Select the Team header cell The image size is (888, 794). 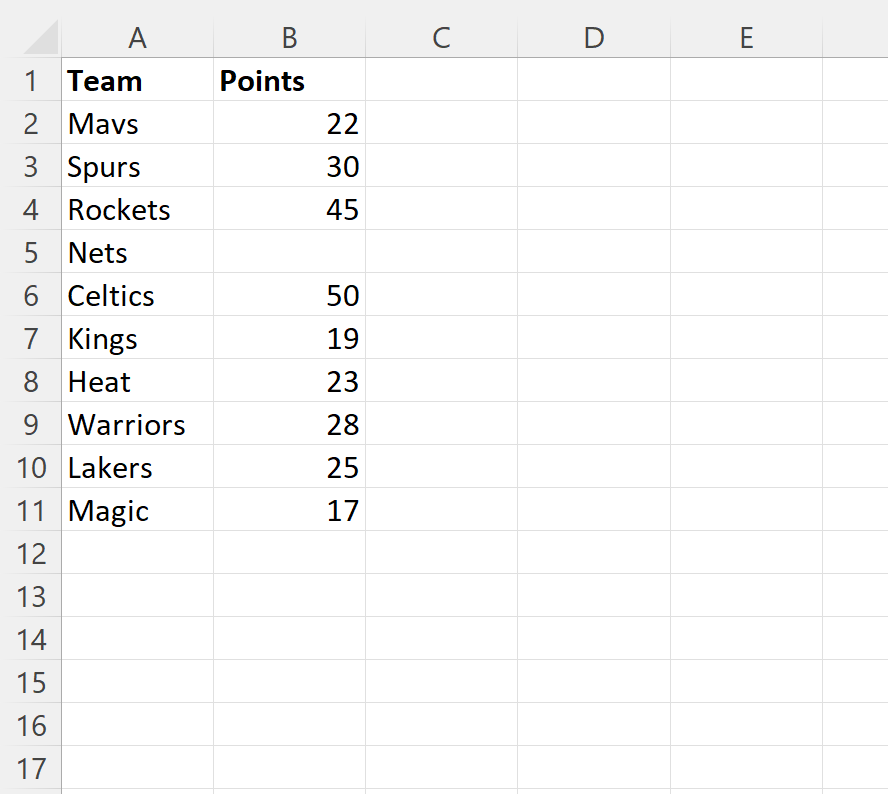point(137,81)
